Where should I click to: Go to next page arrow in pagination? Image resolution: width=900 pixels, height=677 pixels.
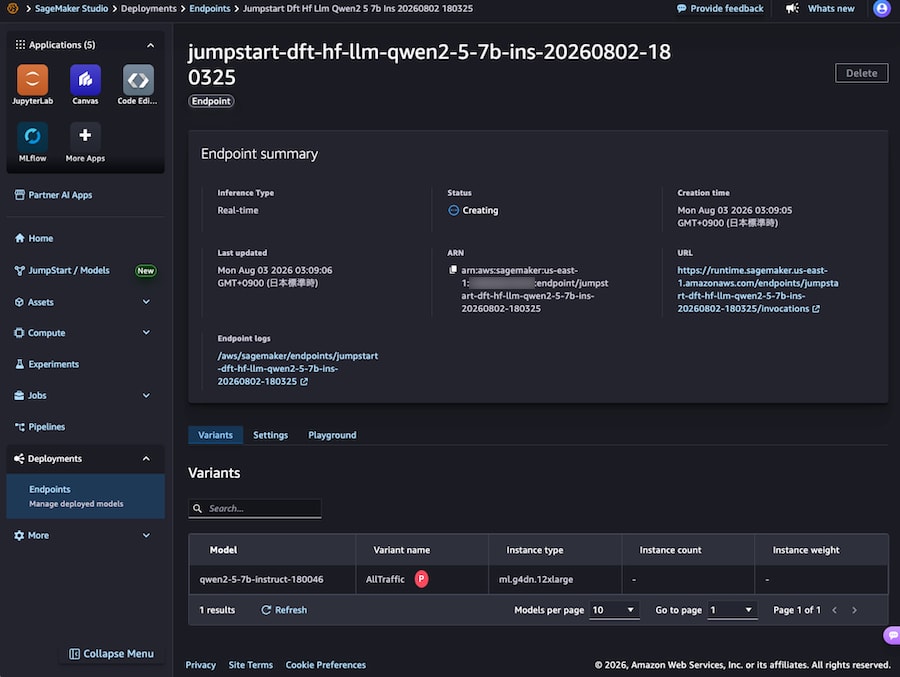click(x=854, y=610)
